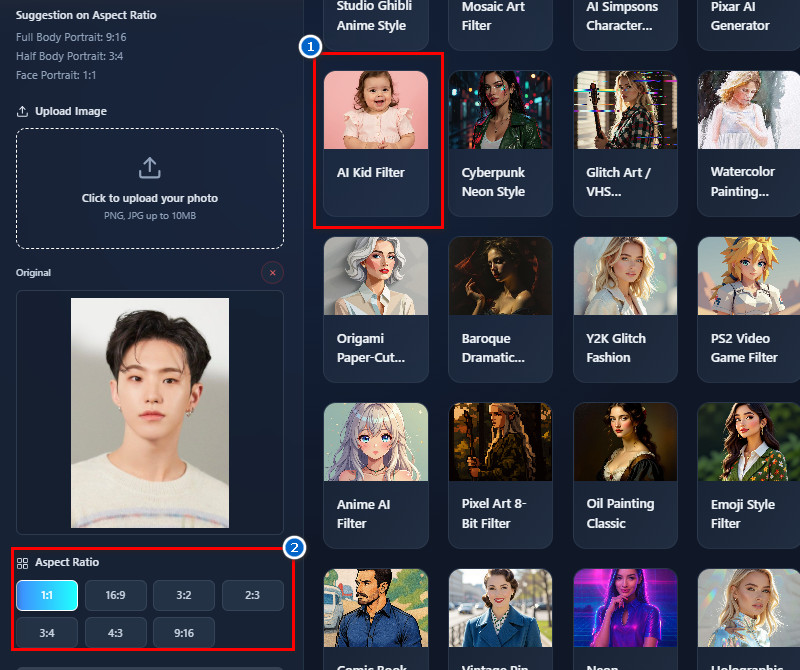Pick the Origami Paper-Cut style
This screenshot has height=670, width=800.
click(x=376, y=308)
